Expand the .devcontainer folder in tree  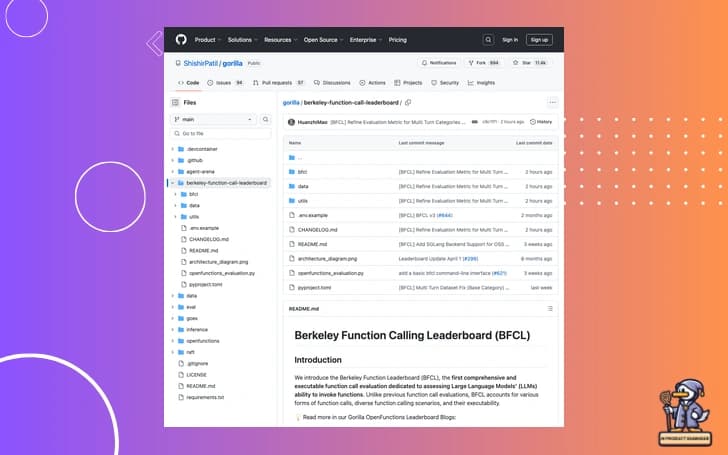pyautogui.click(x=173, y=148)
